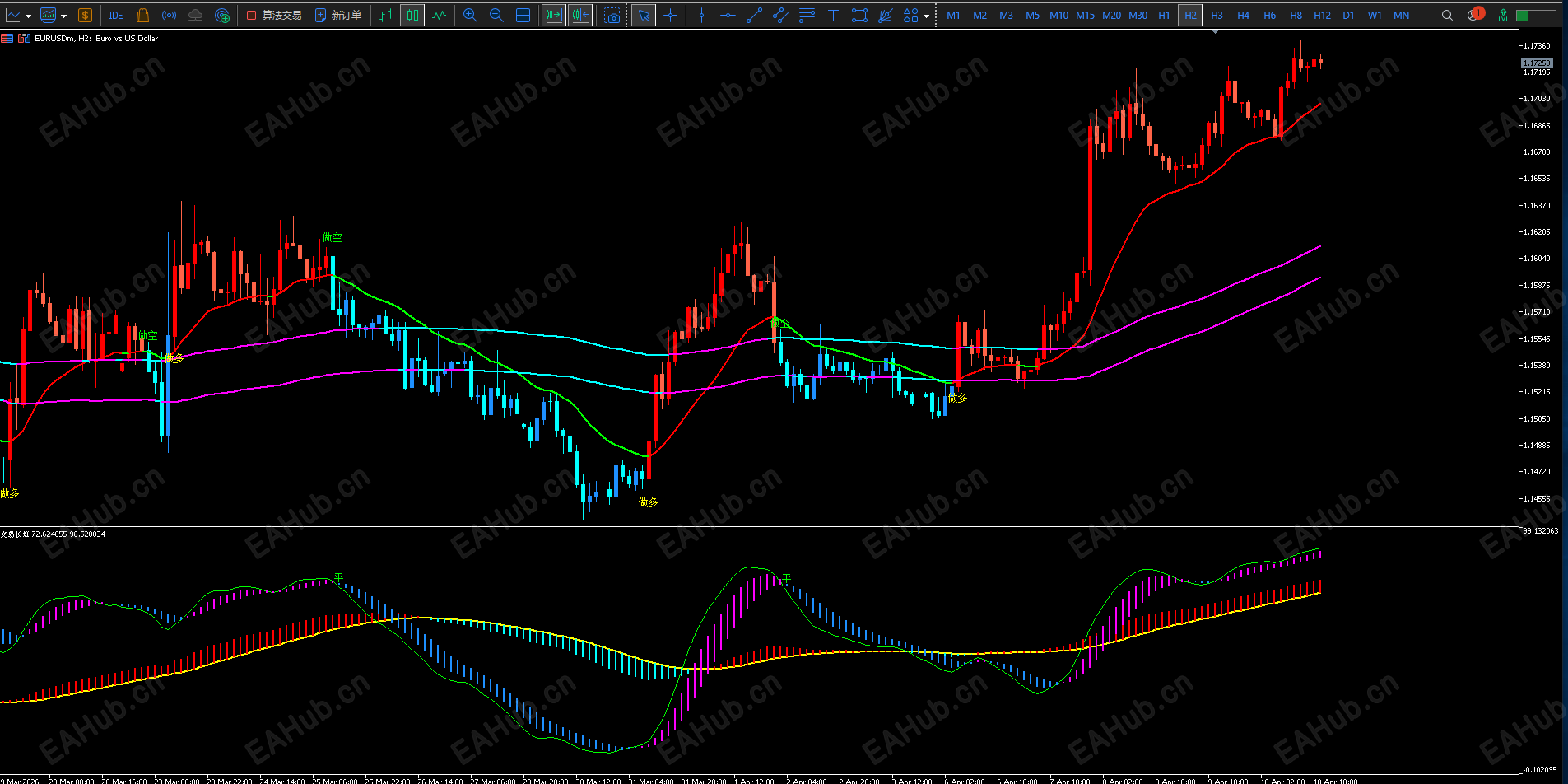The width and height of the screenshot is (1568, 784).
Task: Open account profile with notification badge
Action: (x=1476, y=14)
